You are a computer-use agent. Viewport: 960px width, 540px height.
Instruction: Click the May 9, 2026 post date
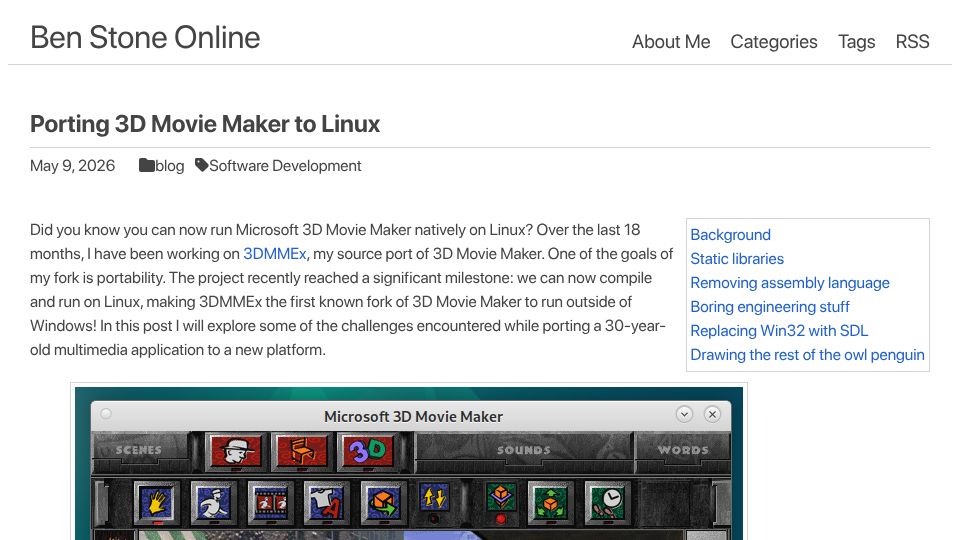tap(72, 166)
